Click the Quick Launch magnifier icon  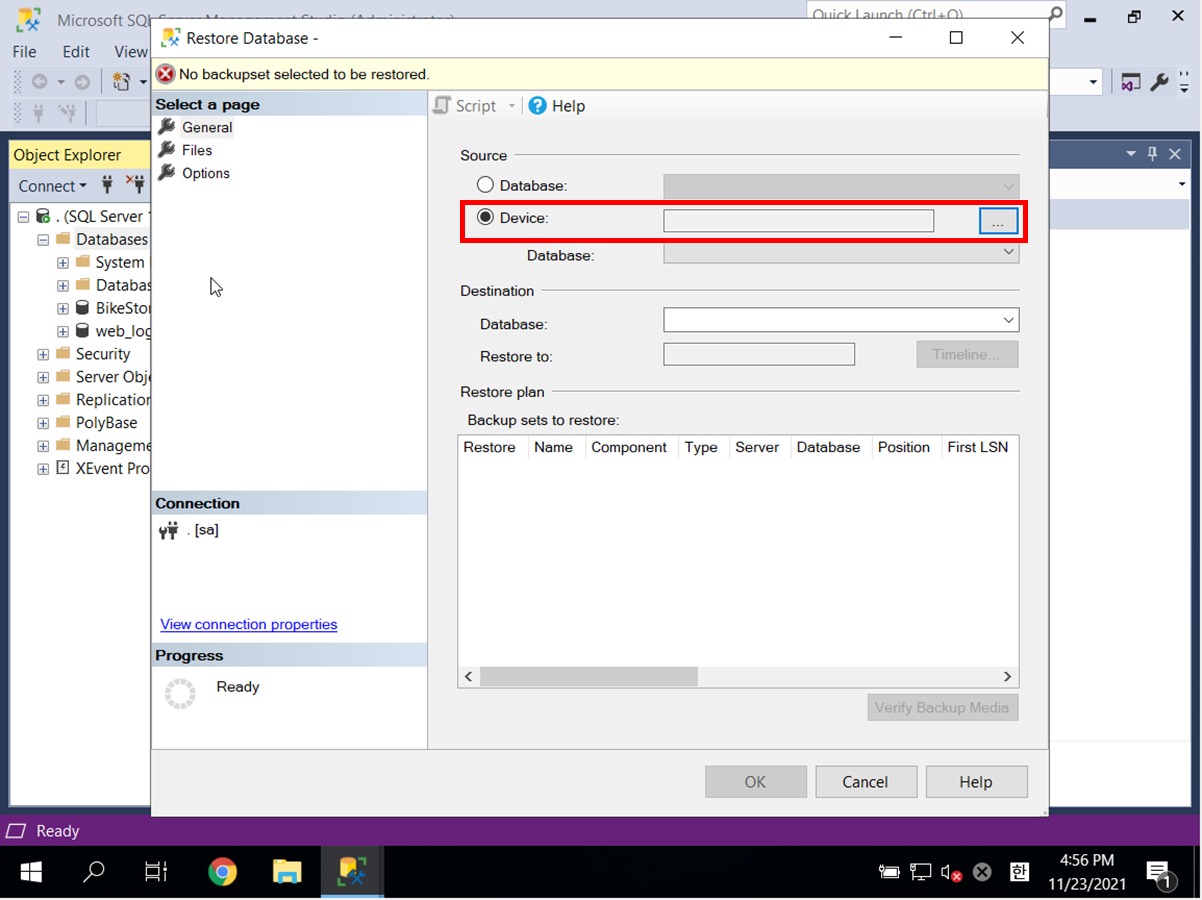(1056, 15)
